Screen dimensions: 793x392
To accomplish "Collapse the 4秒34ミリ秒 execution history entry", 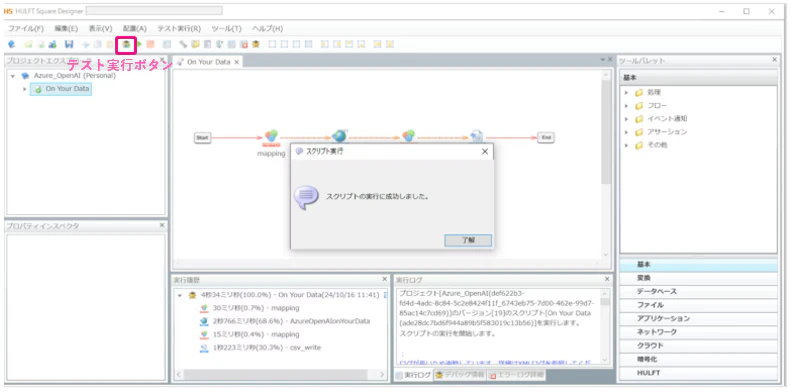I will (x=180, y=295).
